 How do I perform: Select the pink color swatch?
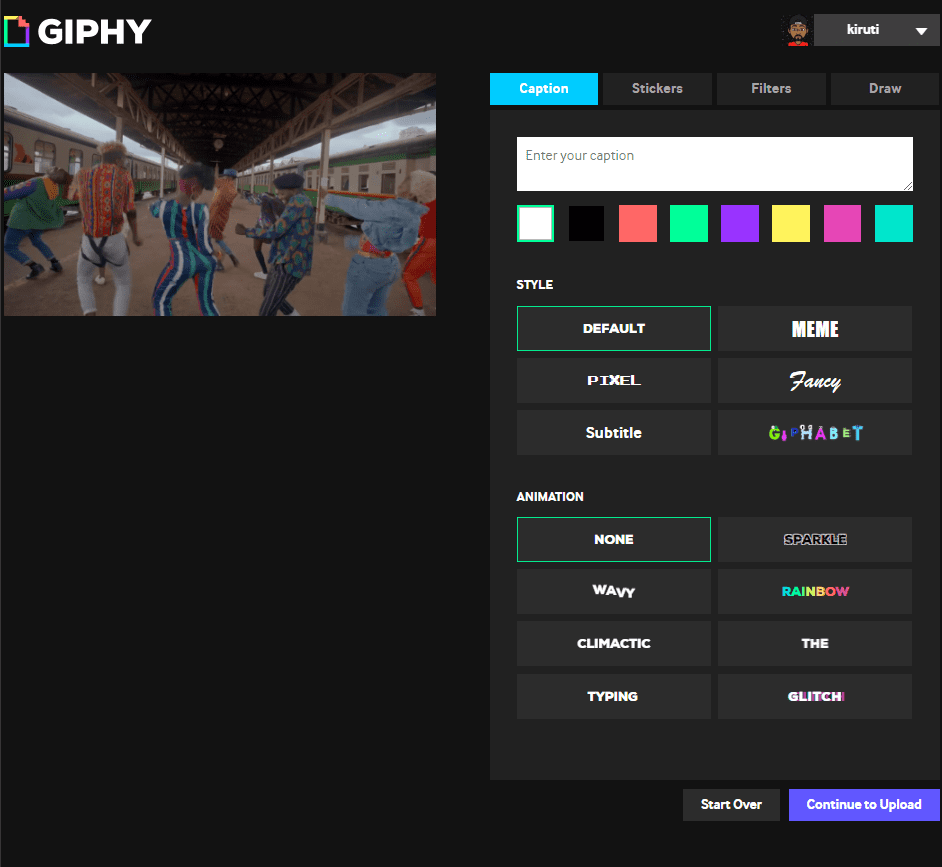[842, 224]
